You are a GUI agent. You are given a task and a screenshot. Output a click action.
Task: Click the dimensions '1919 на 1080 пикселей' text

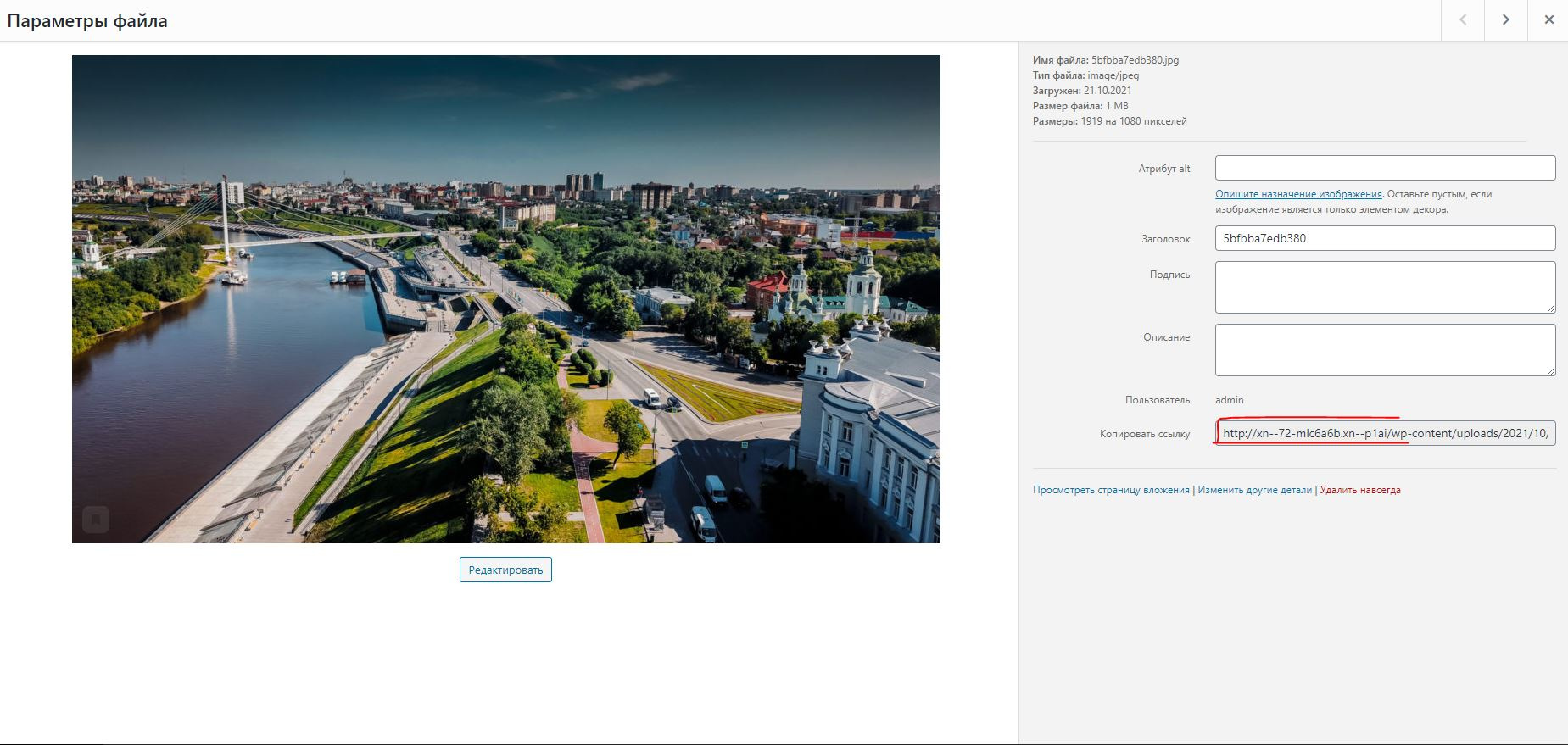(x=1134, y=121)
